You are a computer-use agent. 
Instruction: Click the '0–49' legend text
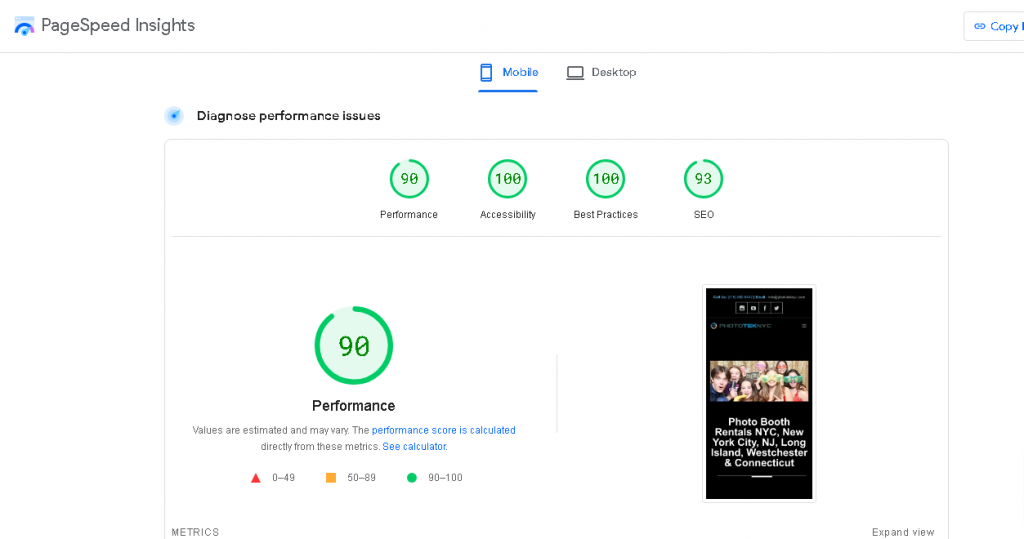283,478
